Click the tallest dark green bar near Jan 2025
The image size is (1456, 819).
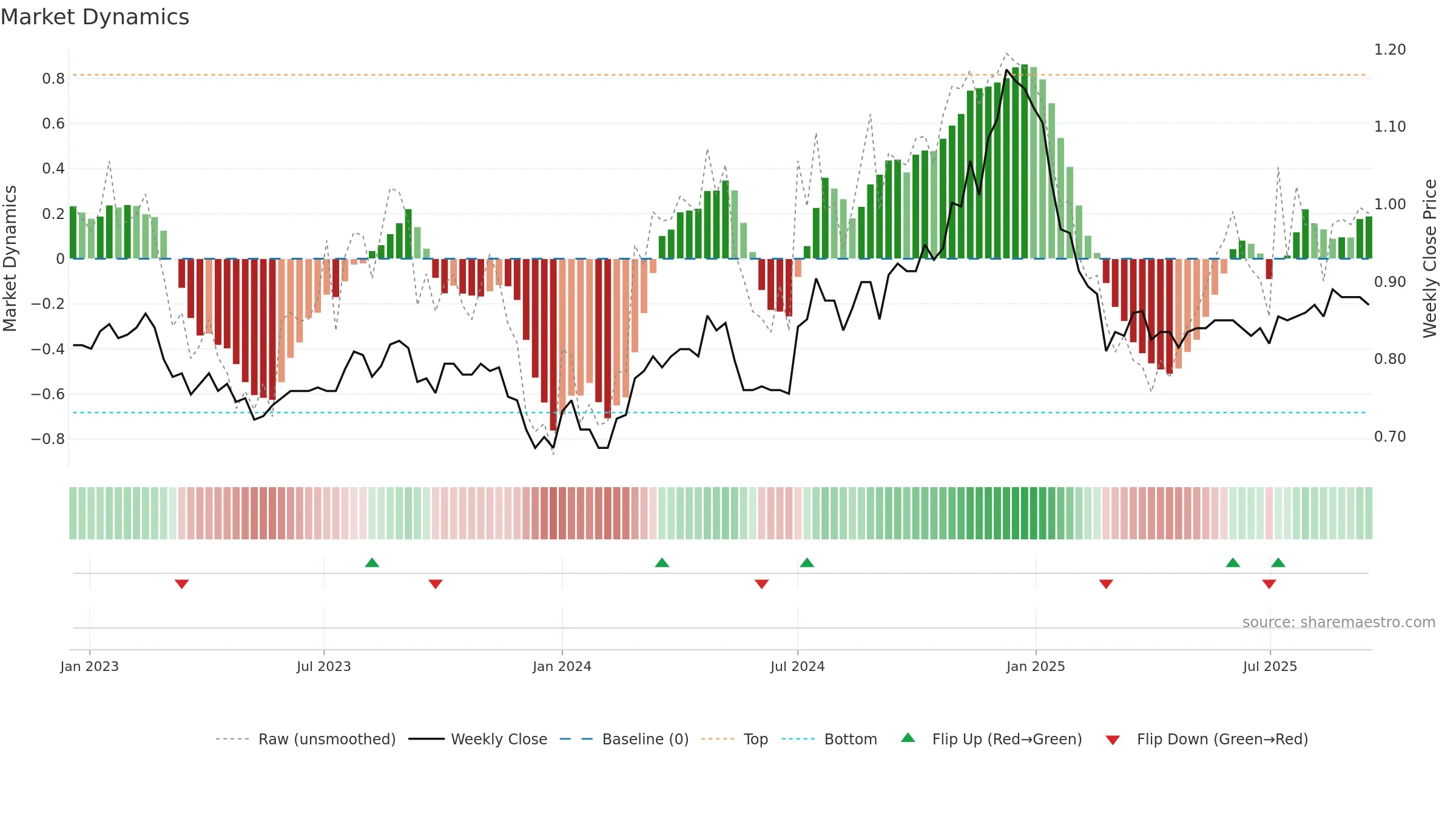(1025, 161)
